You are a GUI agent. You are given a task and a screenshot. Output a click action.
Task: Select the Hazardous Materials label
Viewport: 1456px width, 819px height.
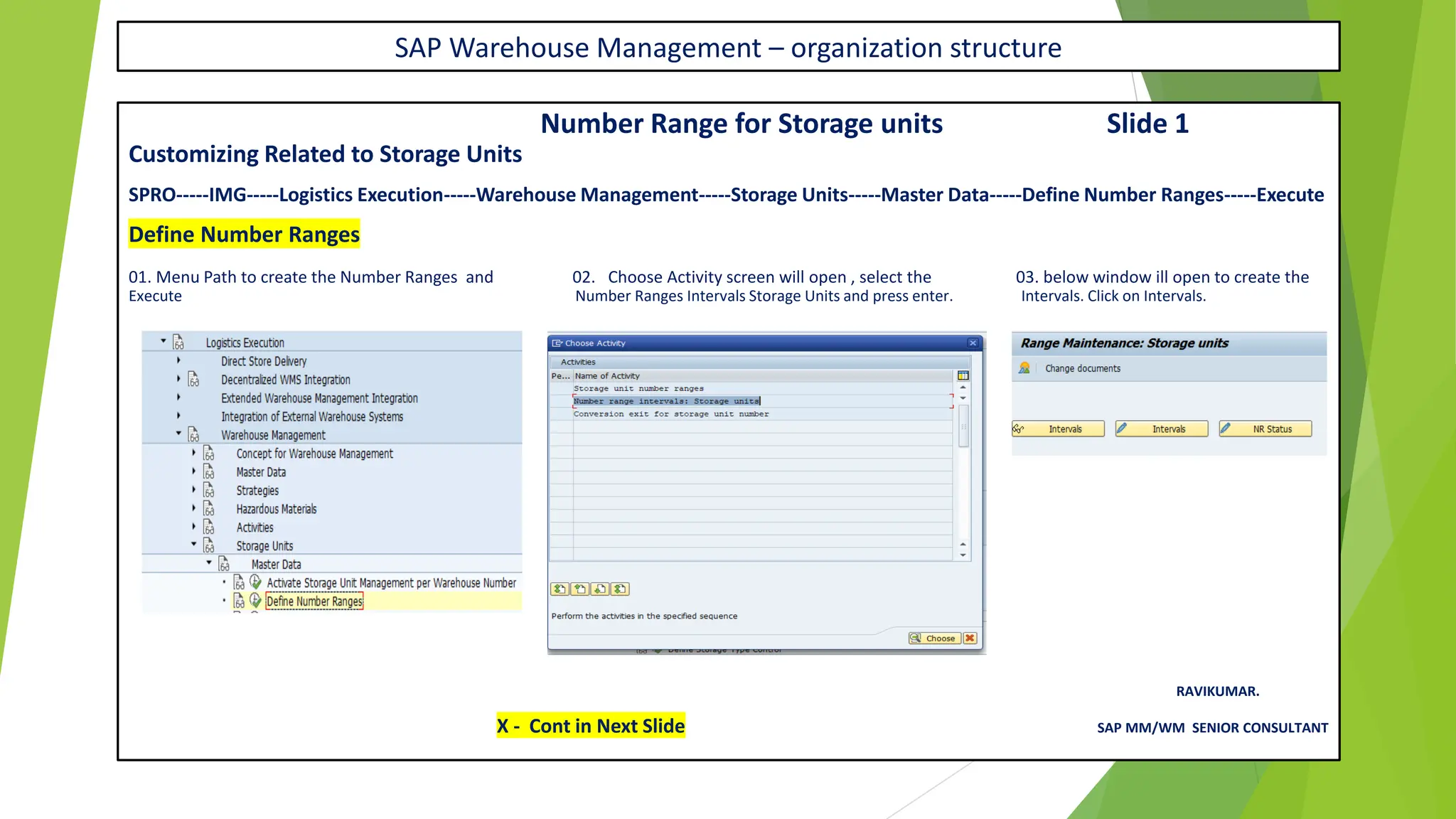pos(277,509)
